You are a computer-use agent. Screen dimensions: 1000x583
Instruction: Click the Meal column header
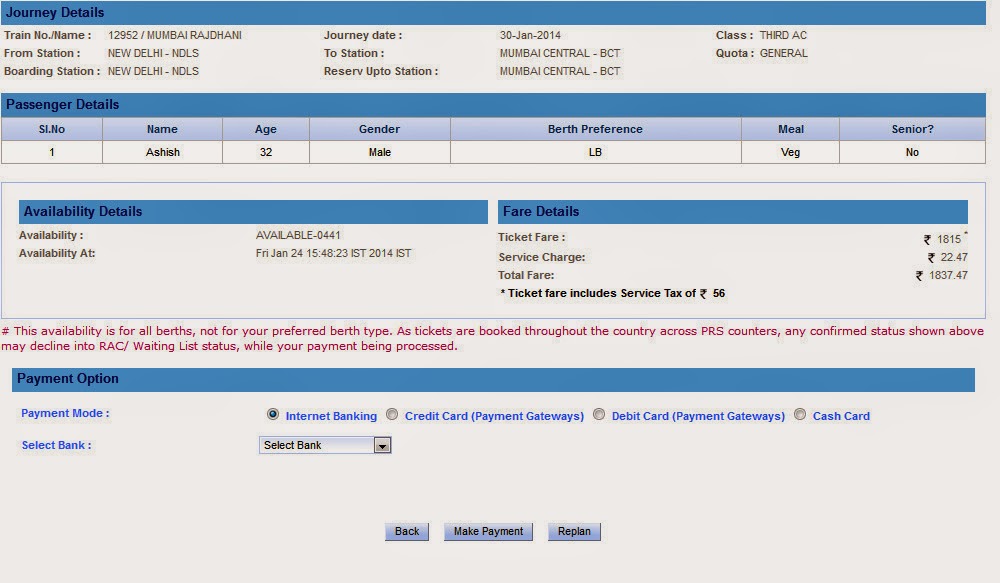point(790,129)
